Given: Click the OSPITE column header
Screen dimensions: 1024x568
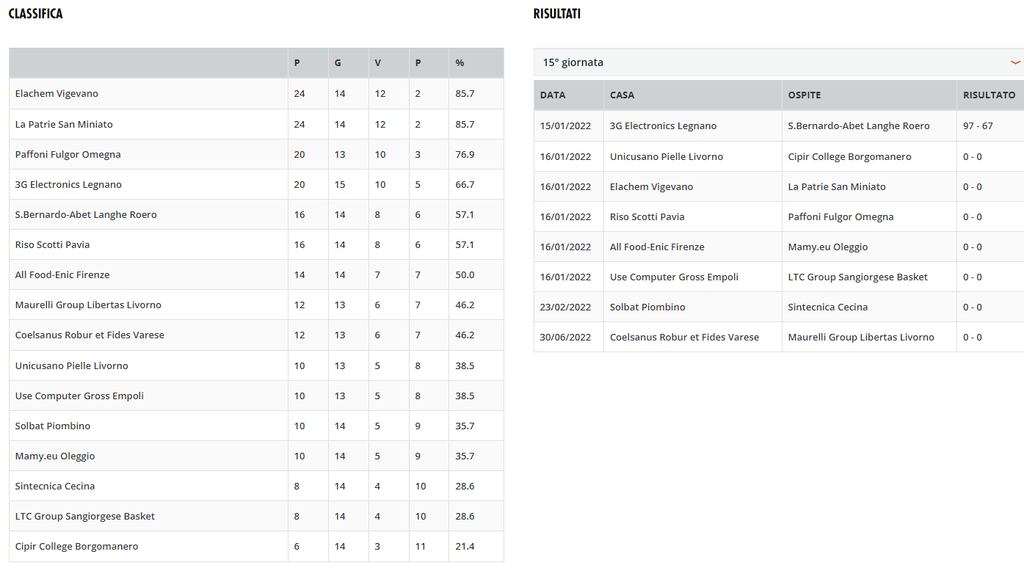Looking at the screenshot, I should click(x=804, y=95).
